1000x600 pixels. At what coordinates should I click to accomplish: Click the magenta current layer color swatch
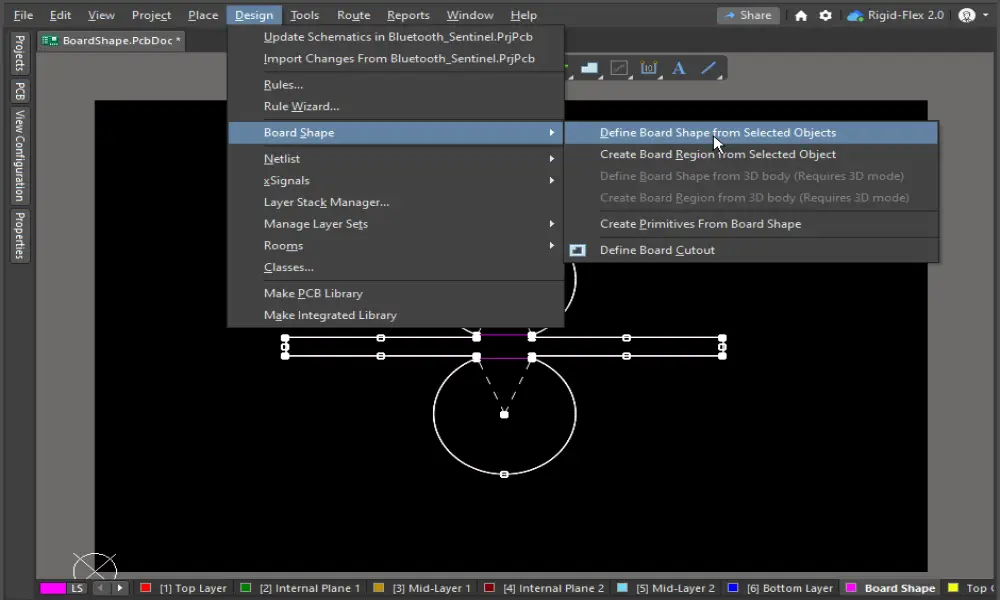(53, 588)
